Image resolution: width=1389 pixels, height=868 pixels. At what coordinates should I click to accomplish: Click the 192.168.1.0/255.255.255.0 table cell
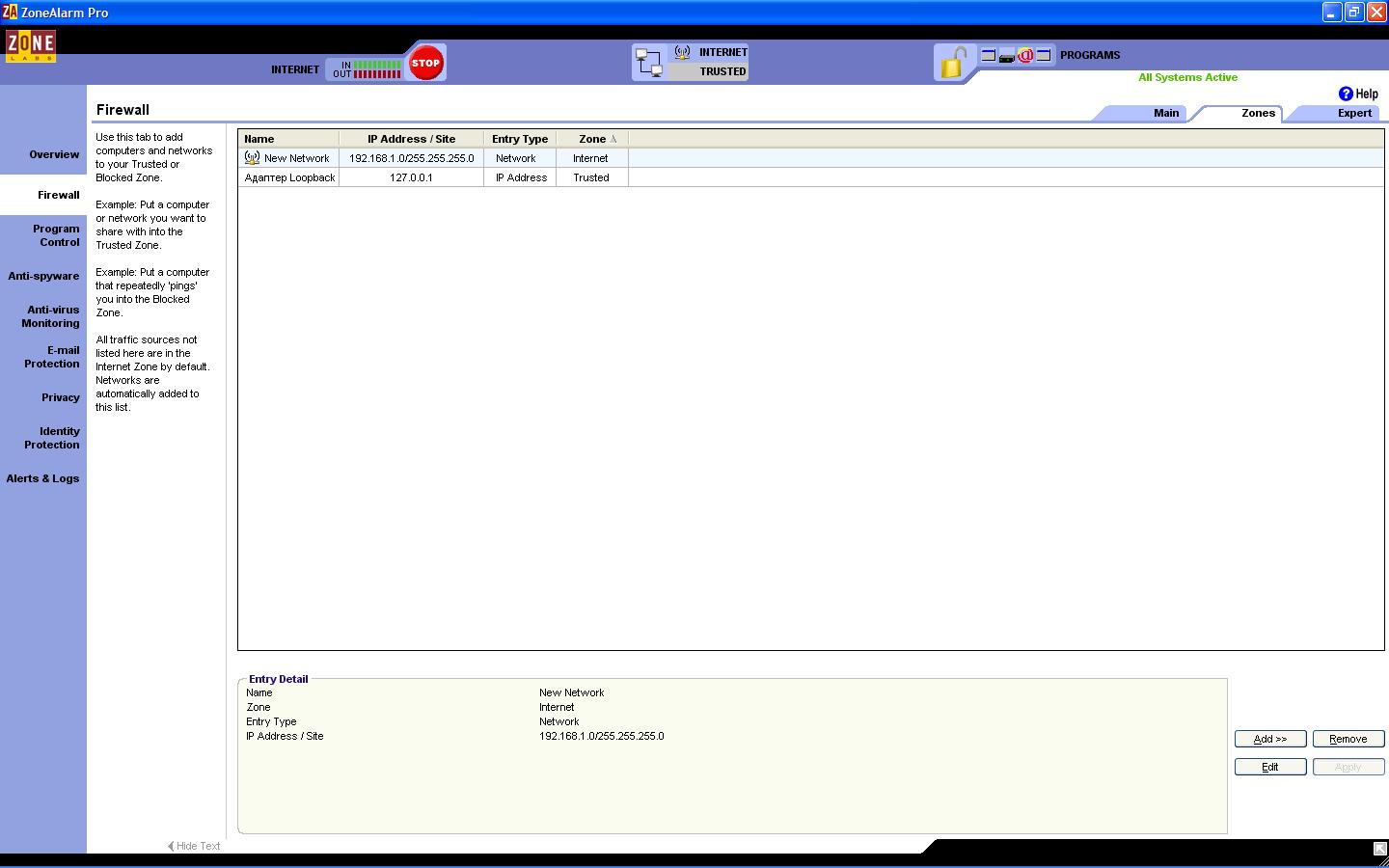pos(412,158)
